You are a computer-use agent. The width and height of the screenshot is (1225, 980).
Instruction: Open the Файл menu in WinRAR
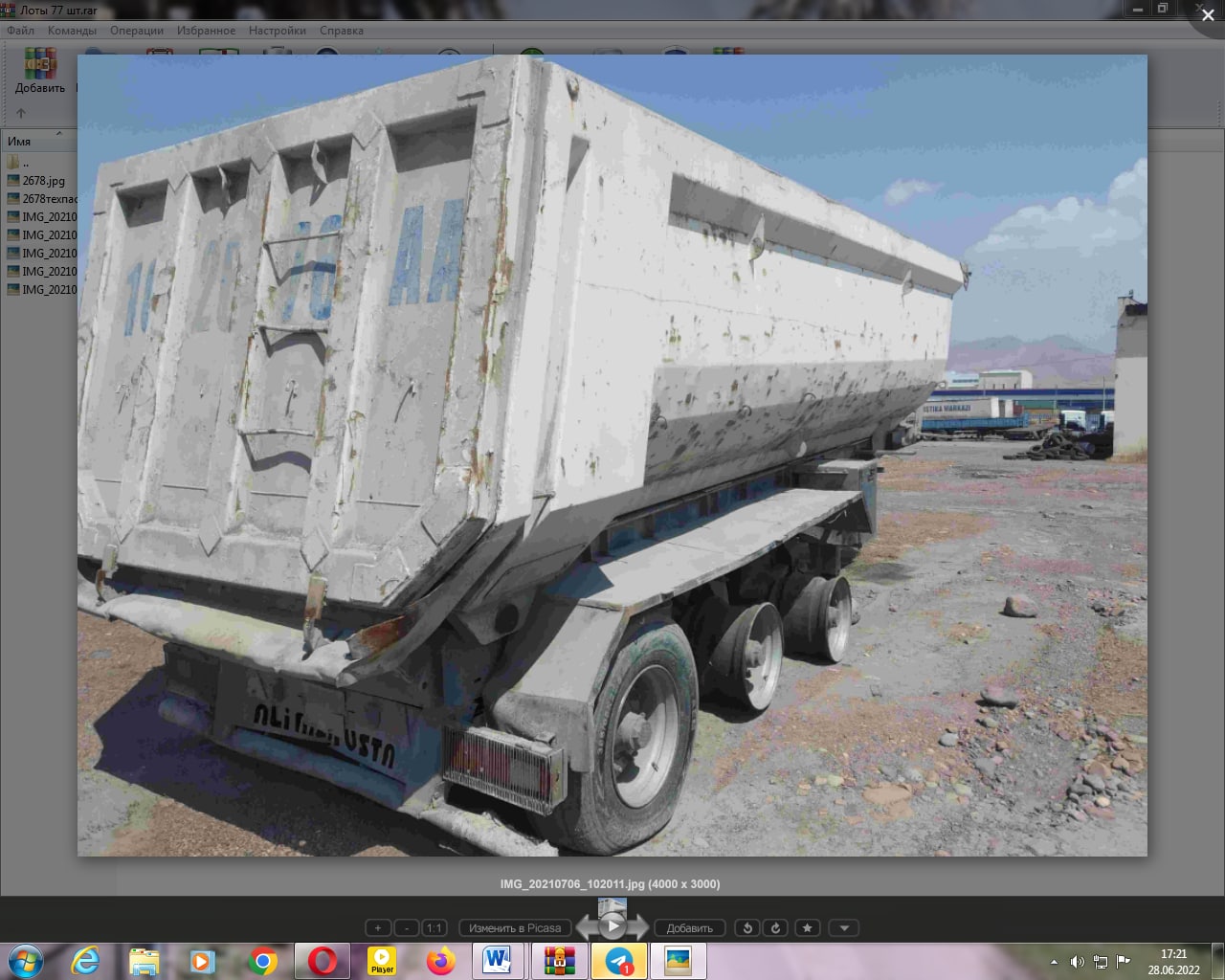click(20, 31)
